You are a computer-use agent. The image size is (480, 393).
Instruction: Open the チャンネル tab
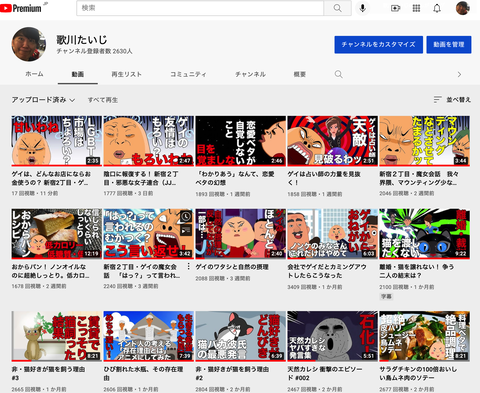tap(250, 74)
